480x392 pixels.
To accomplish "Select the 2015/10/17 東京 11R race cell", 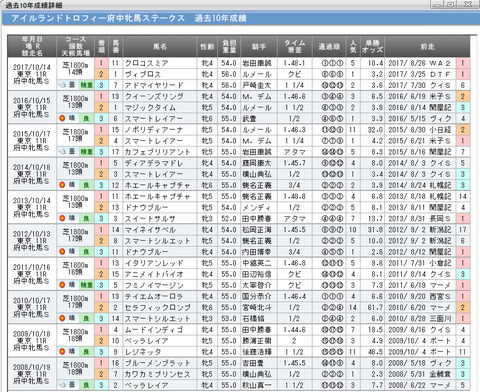I will 32,141.
